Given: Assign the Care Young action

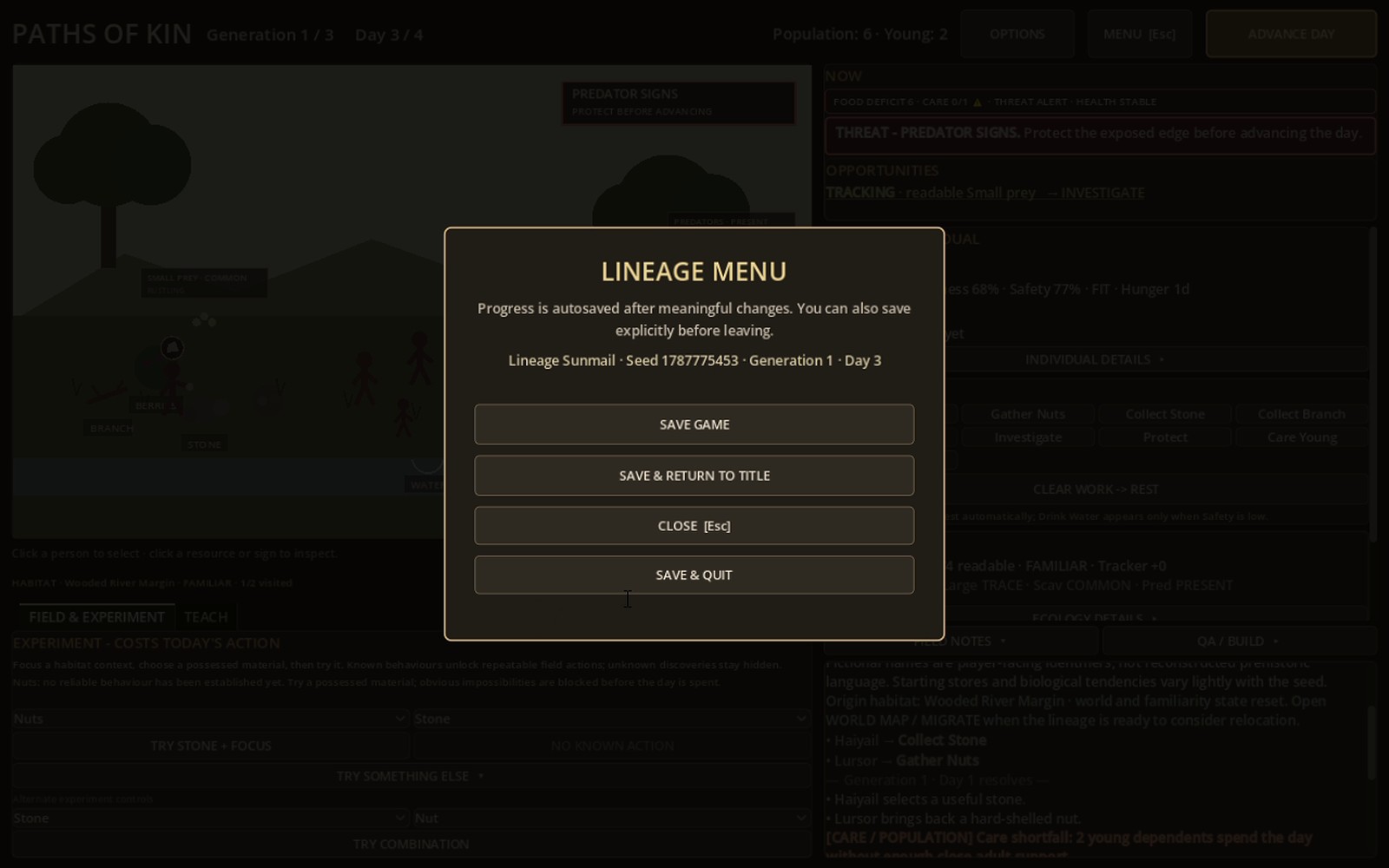Looking at the screenshot, I should 1301,437.
